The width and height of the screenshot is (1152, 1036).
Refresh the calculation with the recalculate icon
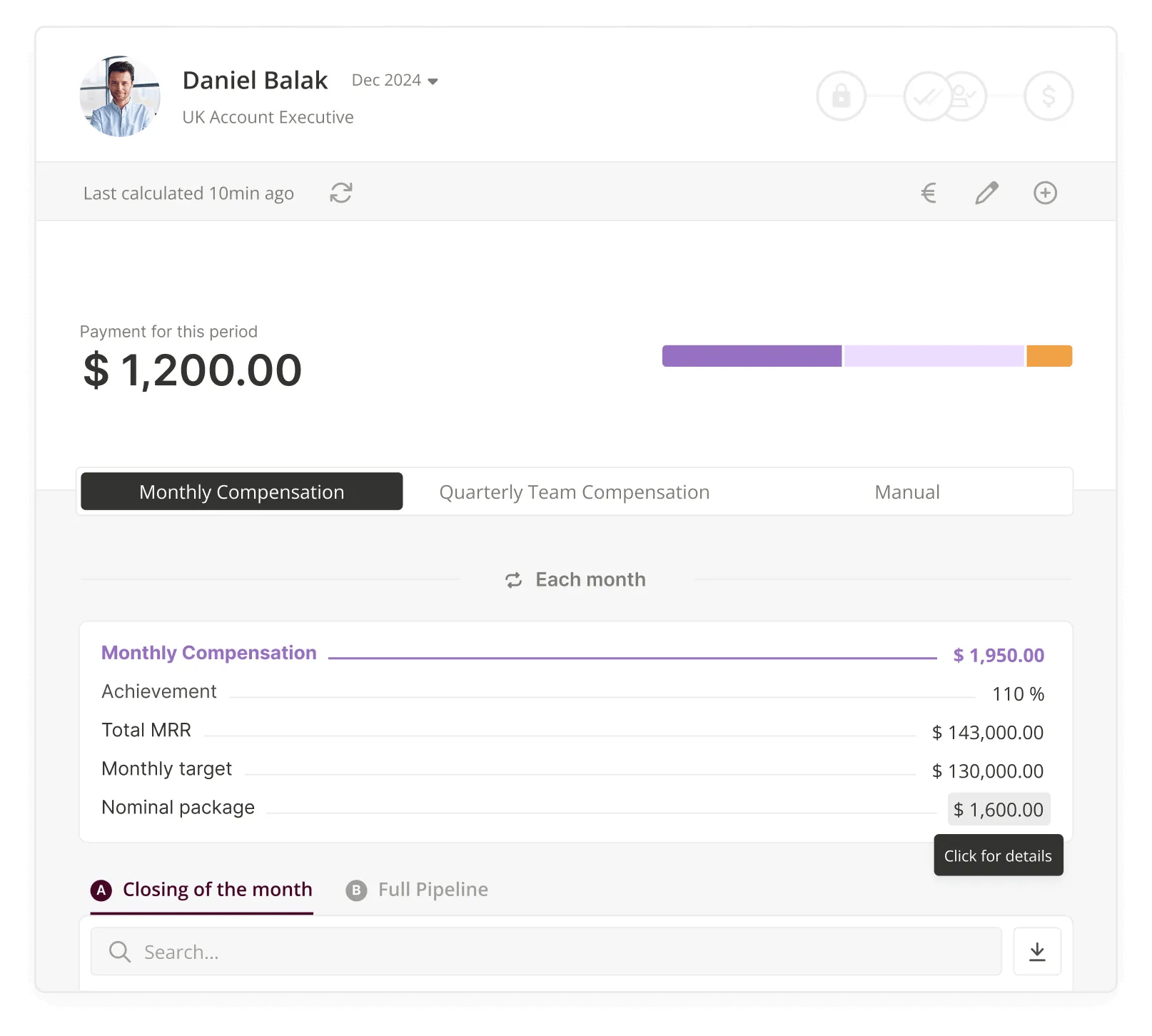(x=341, y=193)
